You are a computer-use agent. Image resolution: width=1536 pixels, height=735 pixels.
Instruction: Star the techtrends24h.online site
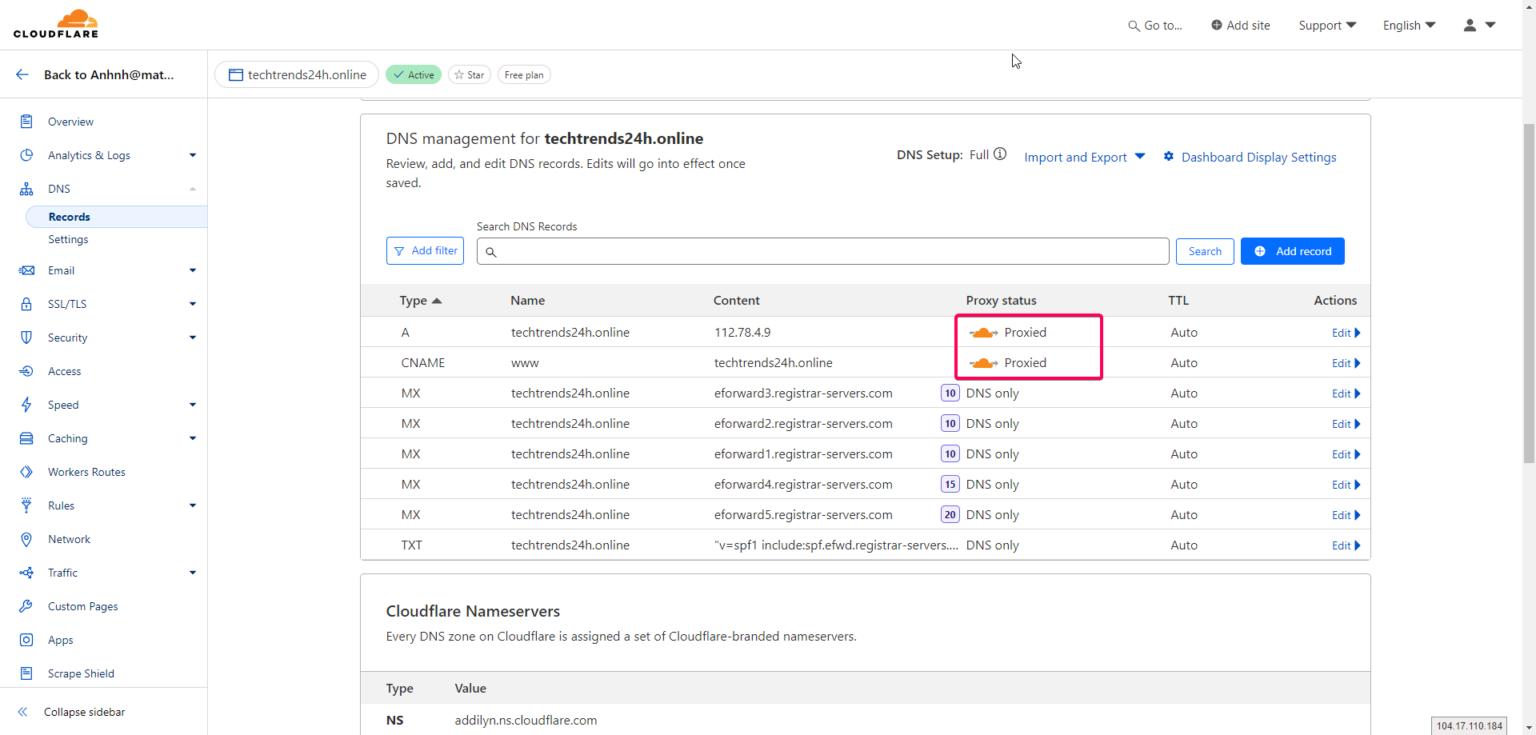pyautogui.click(x=469, y=74)
